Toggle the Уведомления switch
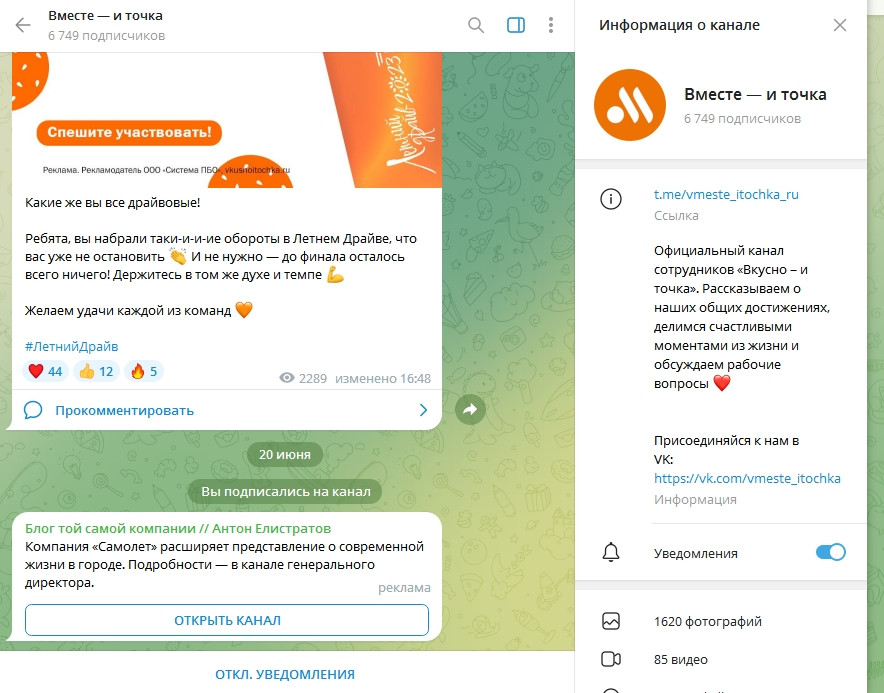Image resolution: width=884 pixels, height=693 pixels. [830, 552]
